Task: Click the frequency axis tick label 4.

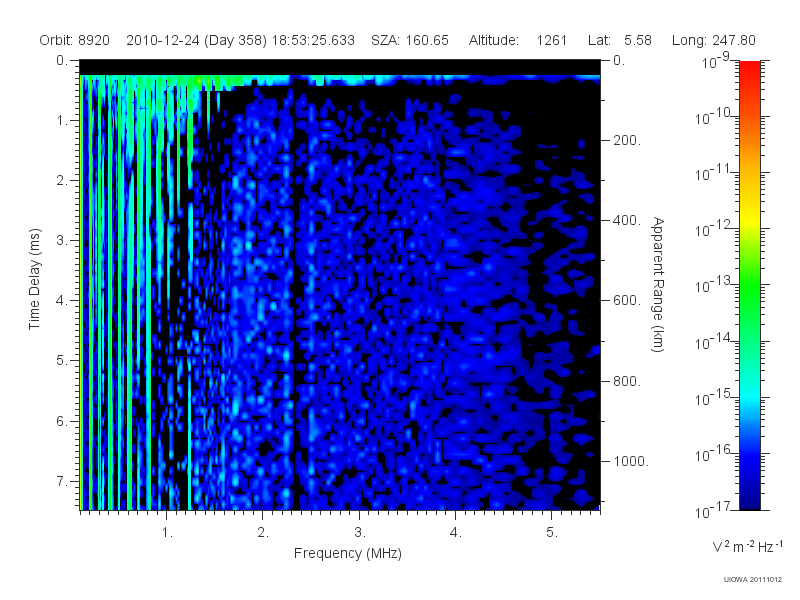Action: [456, 533]
